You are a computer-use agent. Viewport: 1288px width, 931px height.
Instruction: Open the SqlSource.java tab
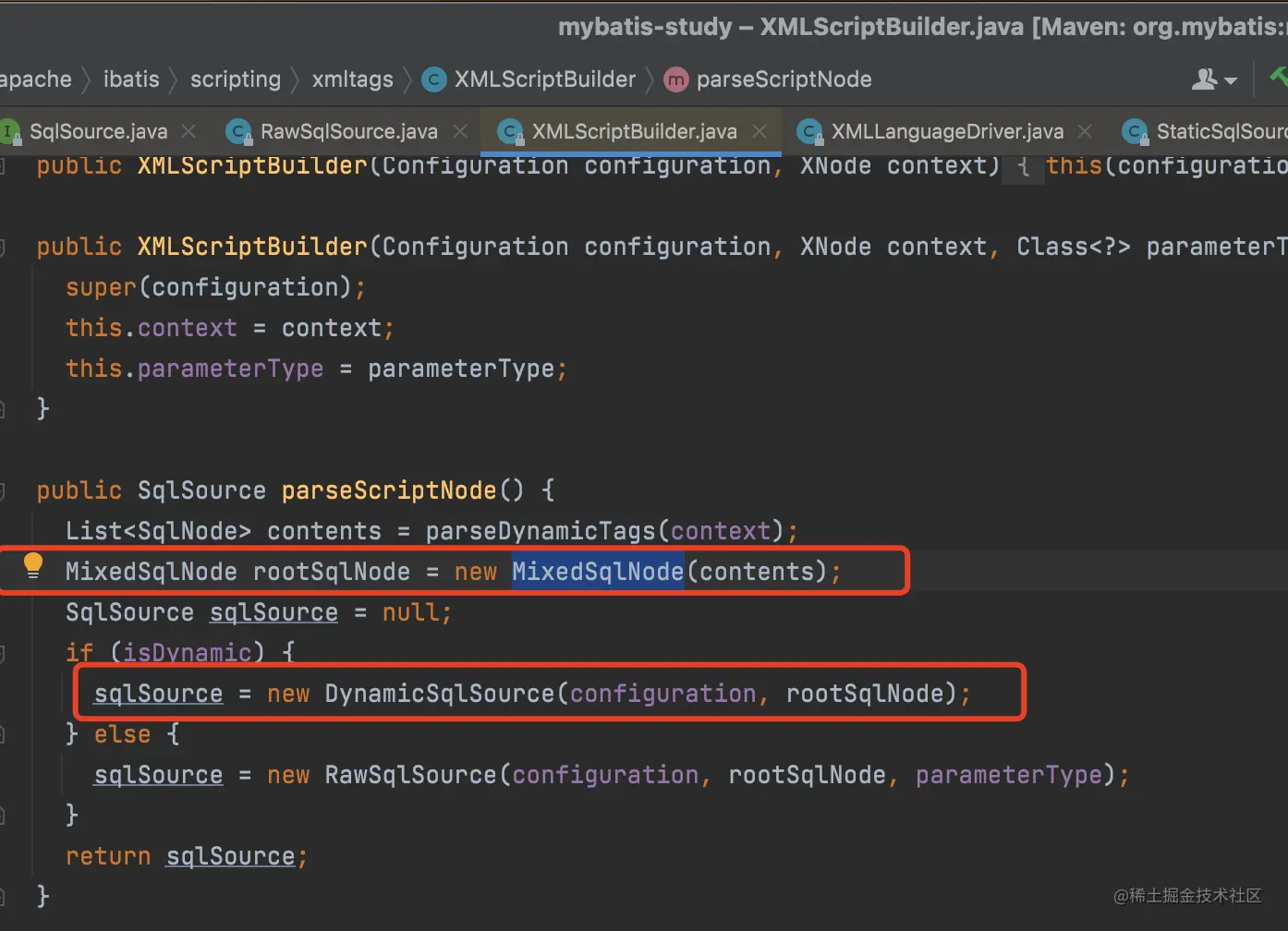coord(98,131)
